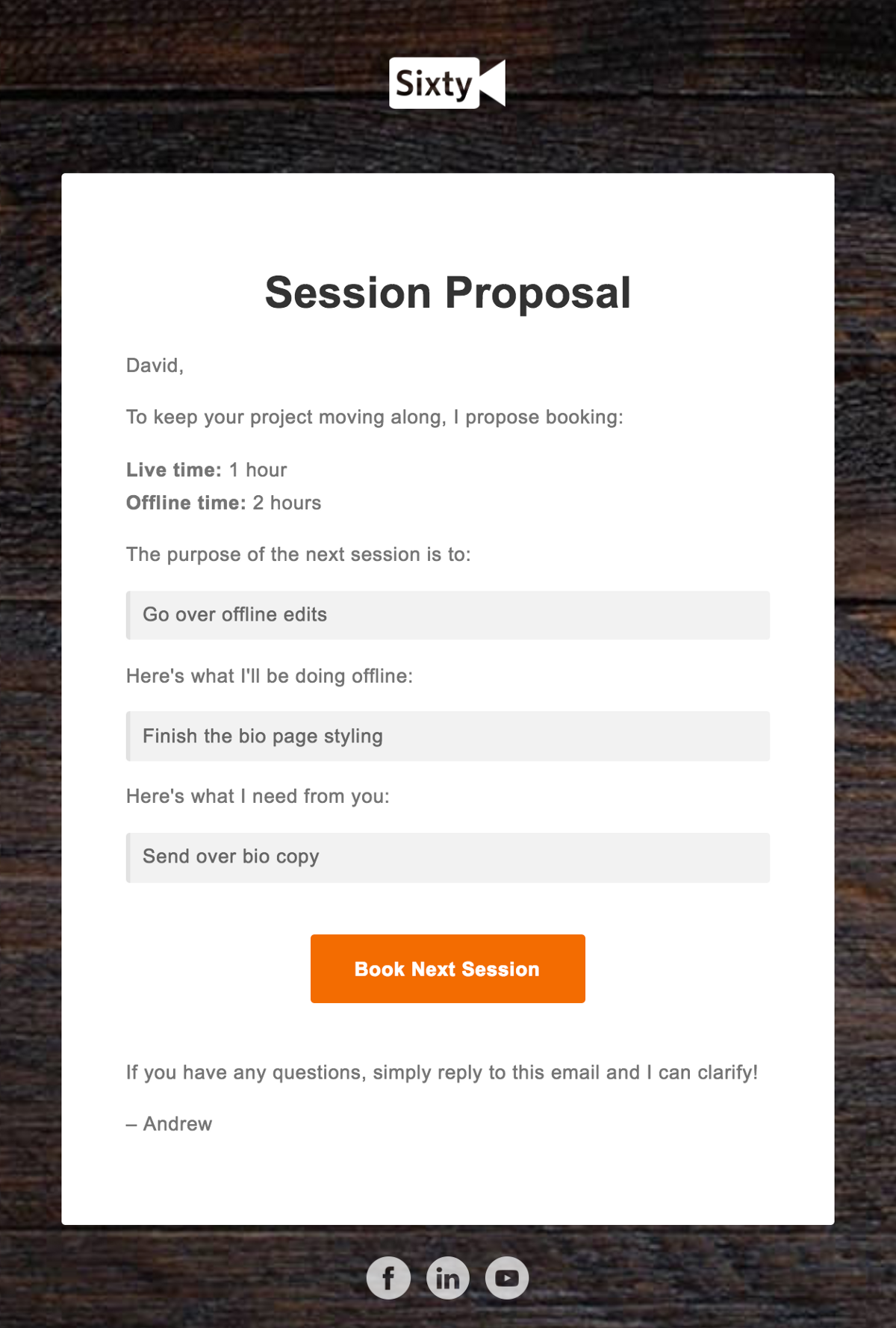Click the 'If you have any questions' paragraph
Screen dimensions: 896x1328
click(x=442, y=1073)
